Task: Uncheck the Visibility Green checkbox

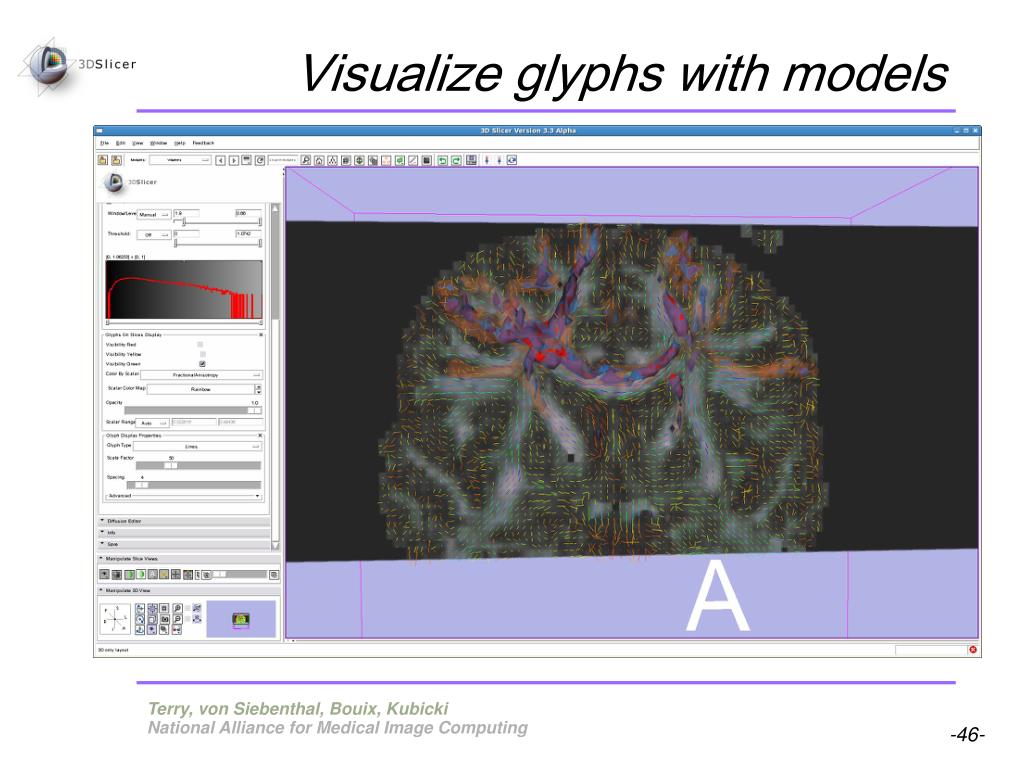Action: pyautogui.click(x=202, y=364)
